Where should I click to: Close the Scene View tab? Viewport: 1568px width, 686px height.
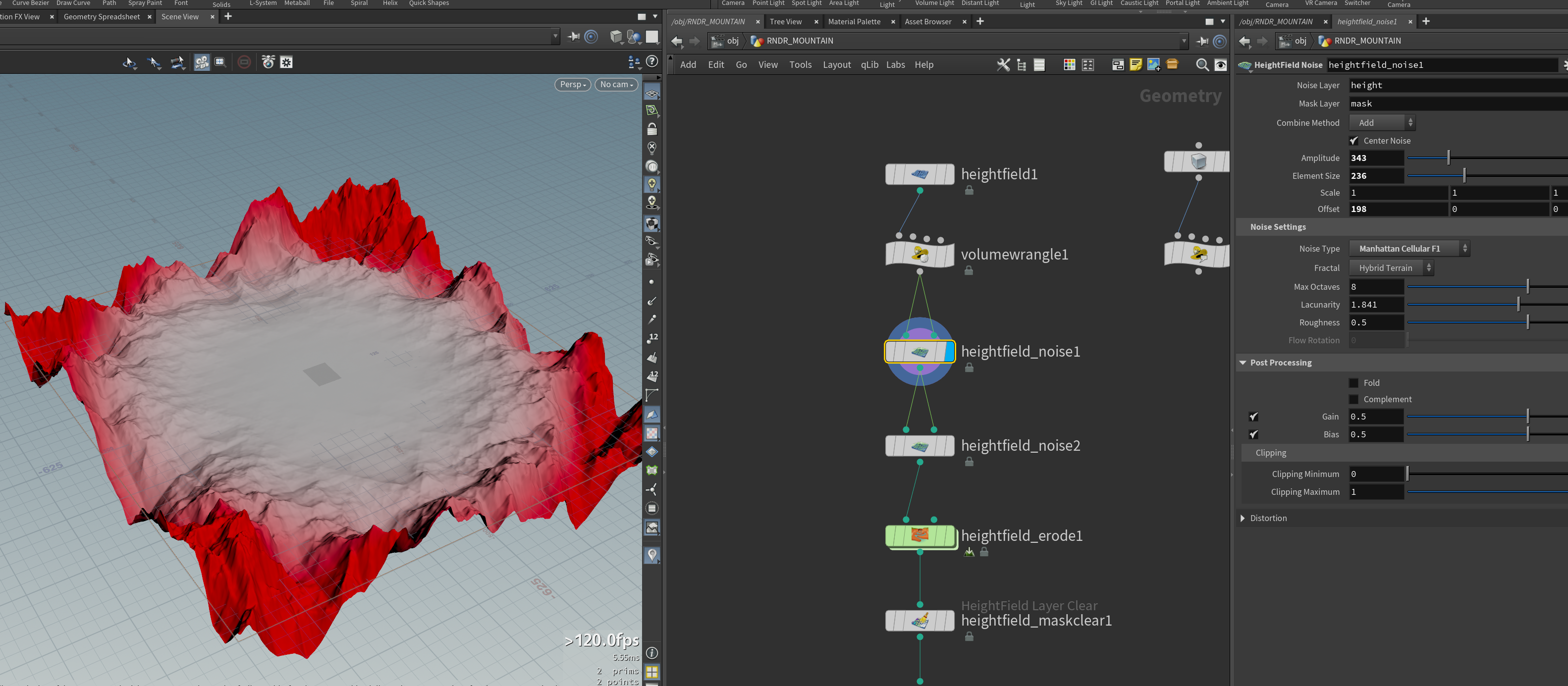(212, 16)
